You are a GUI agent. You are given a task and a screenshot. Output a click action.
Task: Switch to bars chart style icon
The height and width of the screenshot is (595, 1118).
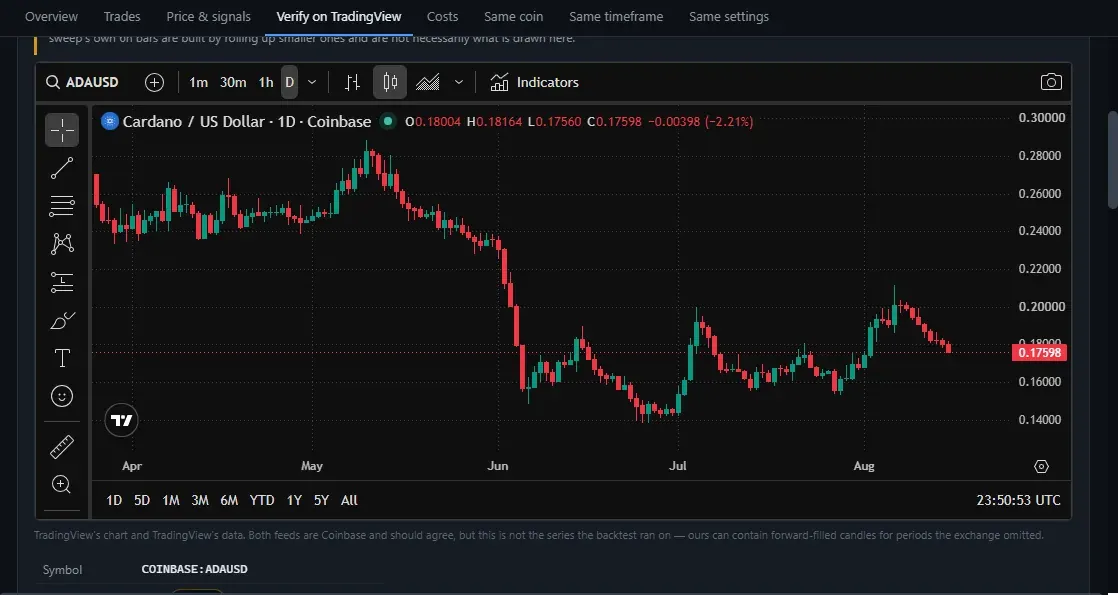352,82
